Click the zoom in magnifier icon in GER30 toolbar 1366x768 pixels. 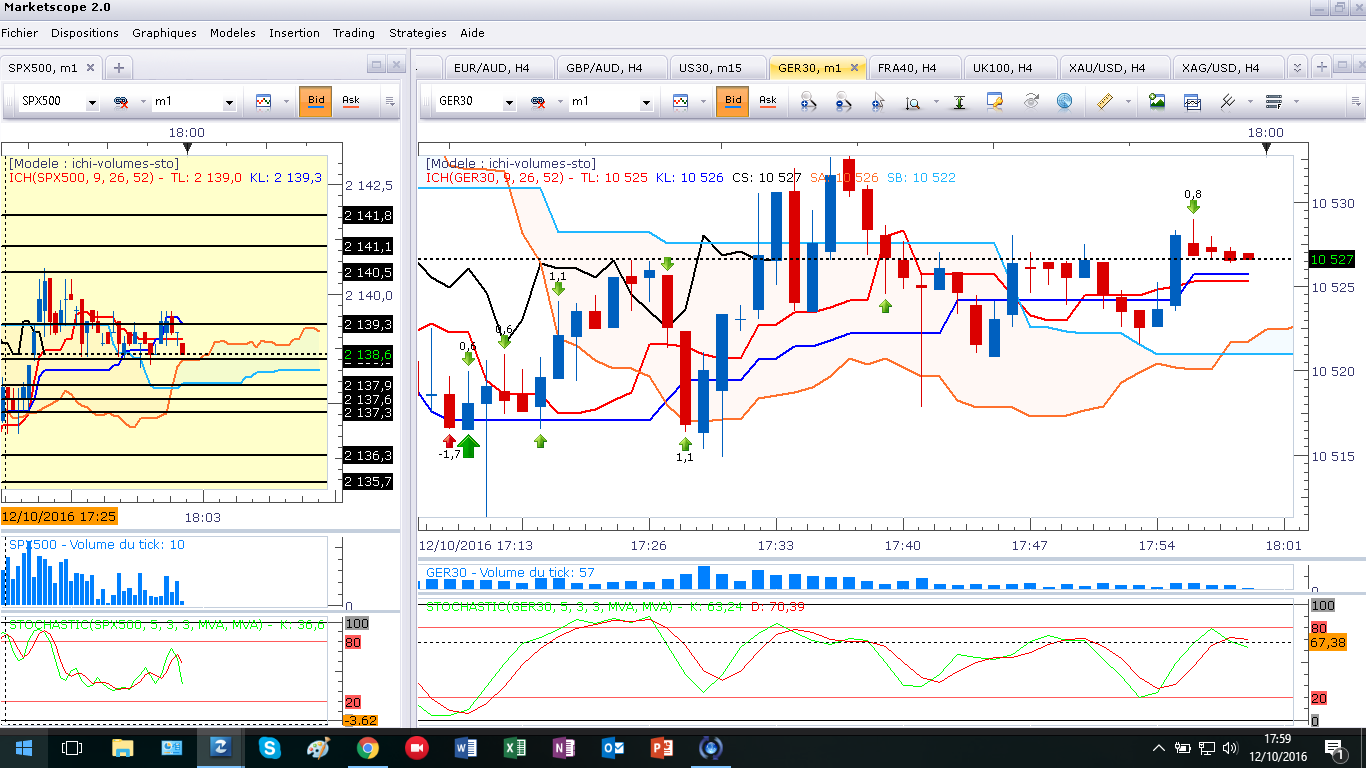[x=809, y=101]
